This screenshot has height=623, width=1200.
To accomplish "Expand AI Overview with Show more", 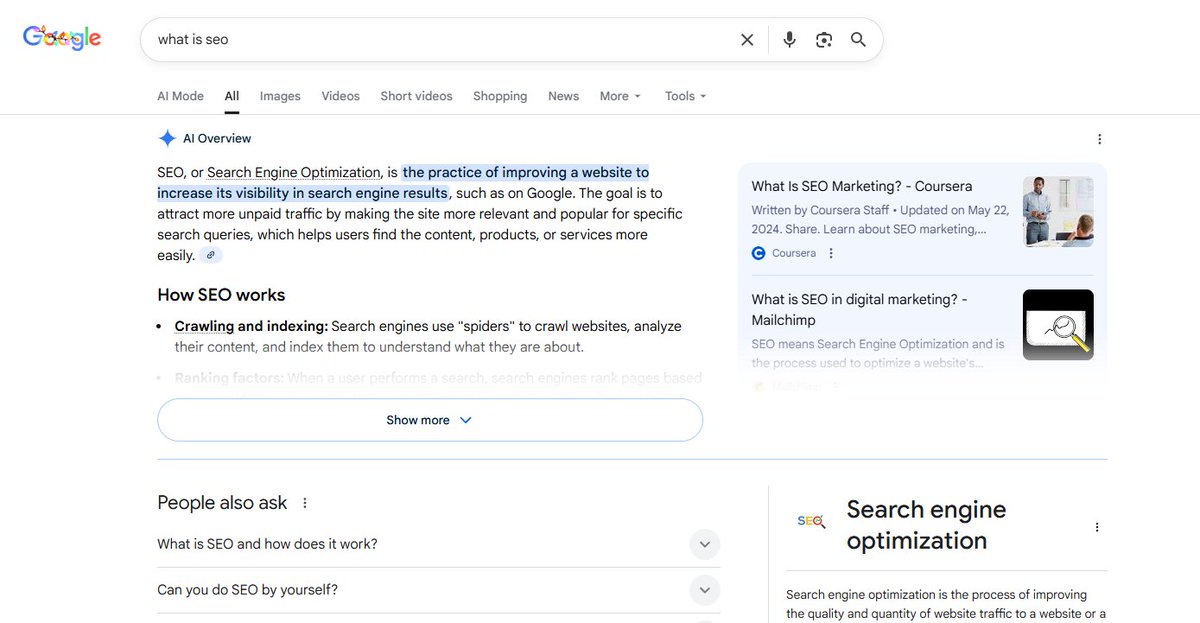I will 430,420.
